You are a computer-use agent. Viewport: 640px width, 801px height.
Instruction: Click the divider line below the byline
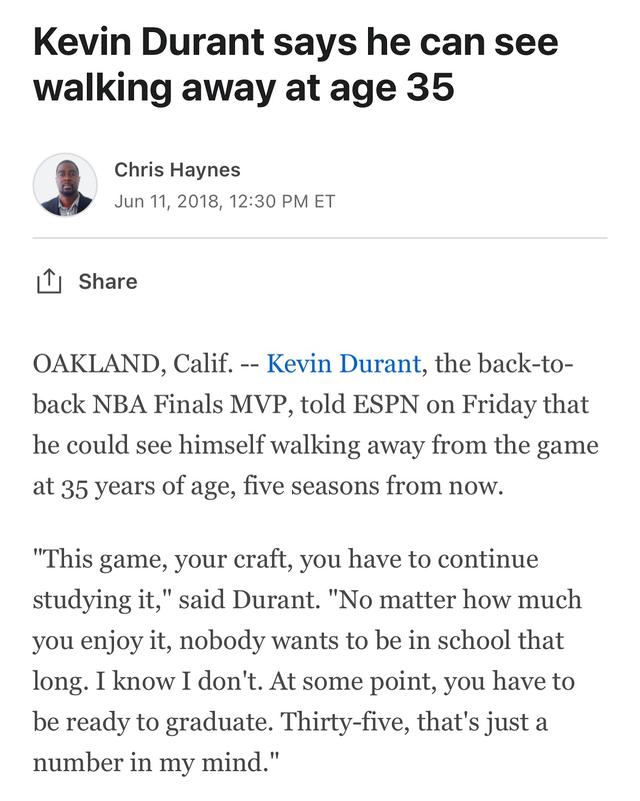pos(320,238)
